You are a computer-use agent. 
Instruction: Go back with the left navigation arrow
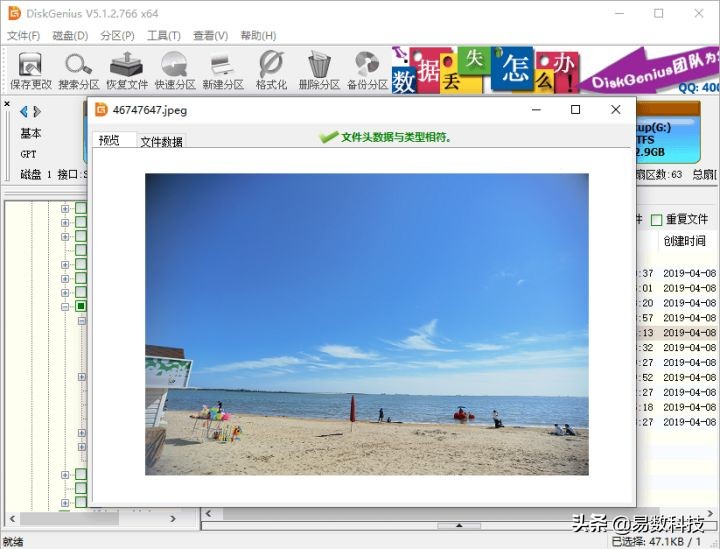coord(24,111)
